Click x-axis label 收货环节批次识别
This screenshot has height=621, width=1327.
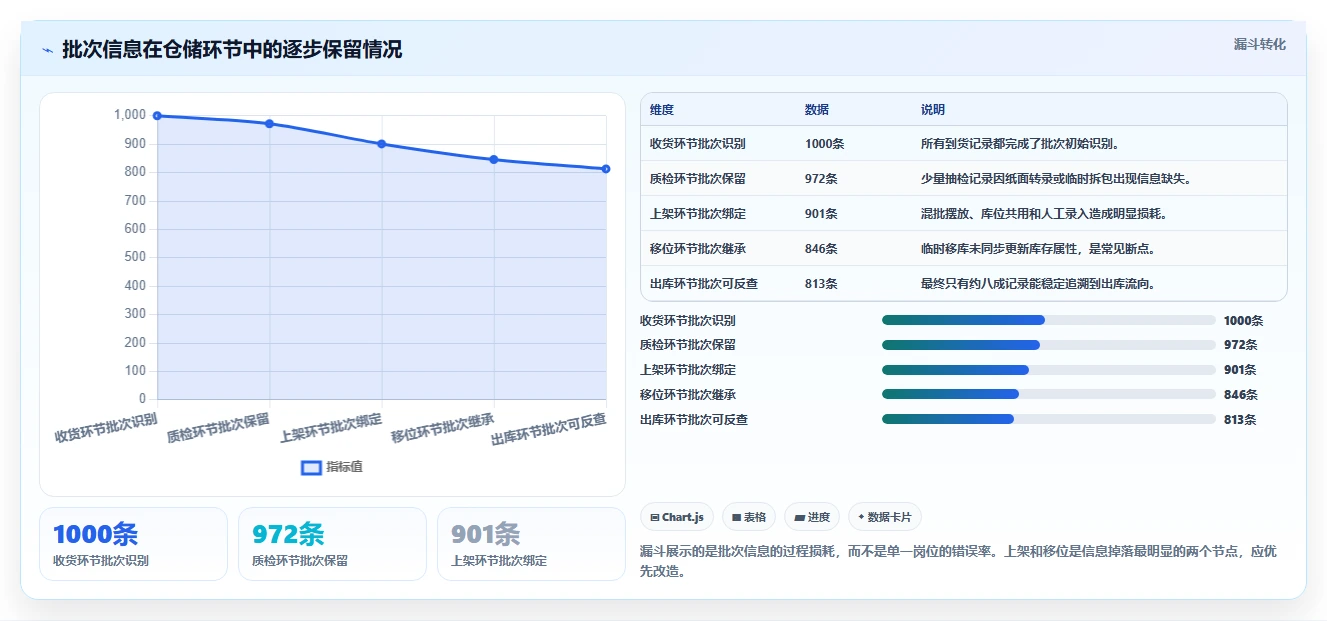[106, 428]
